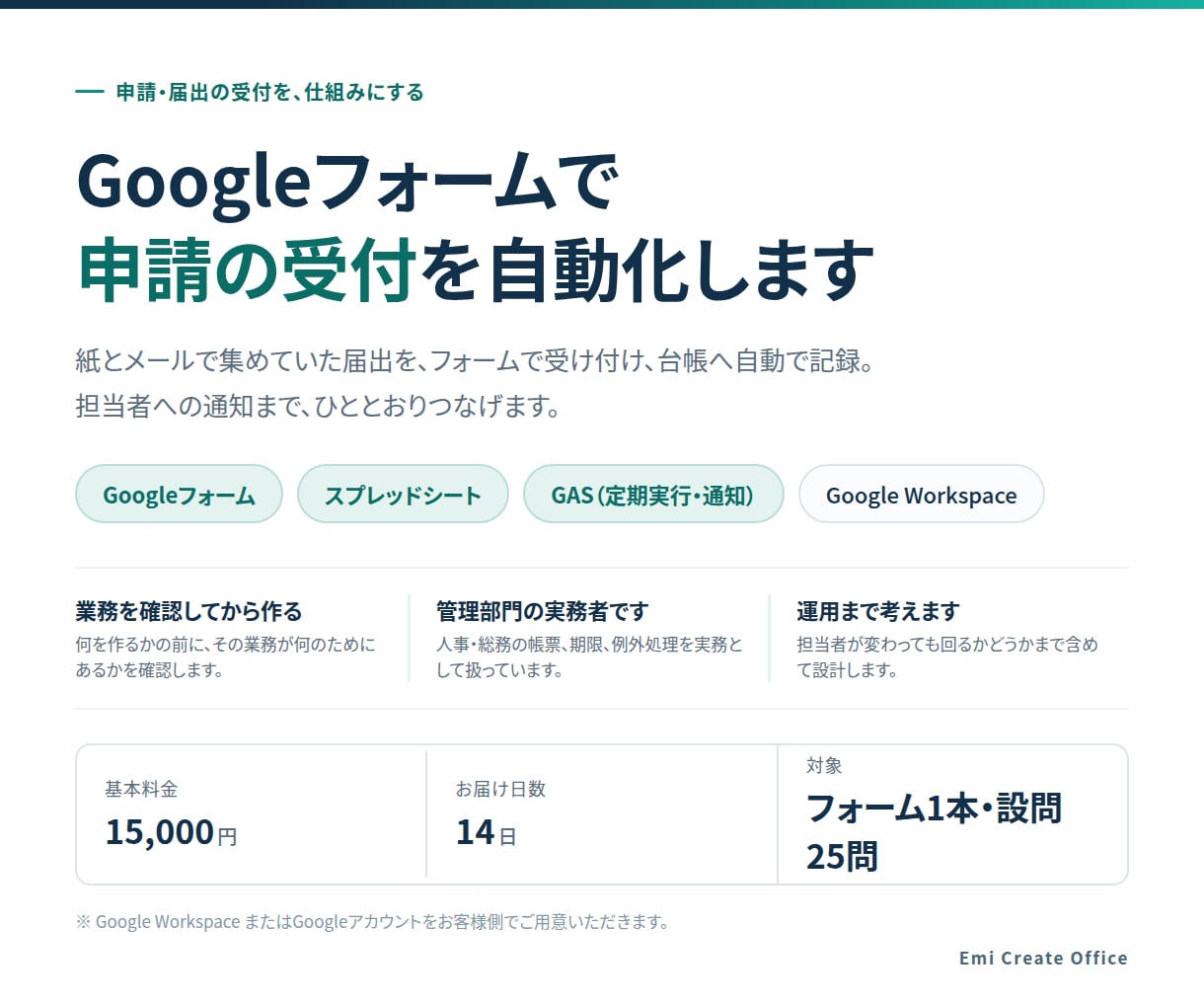
Task: Click the Googleフォーム pill tag
Action: (x=179, y=494)
